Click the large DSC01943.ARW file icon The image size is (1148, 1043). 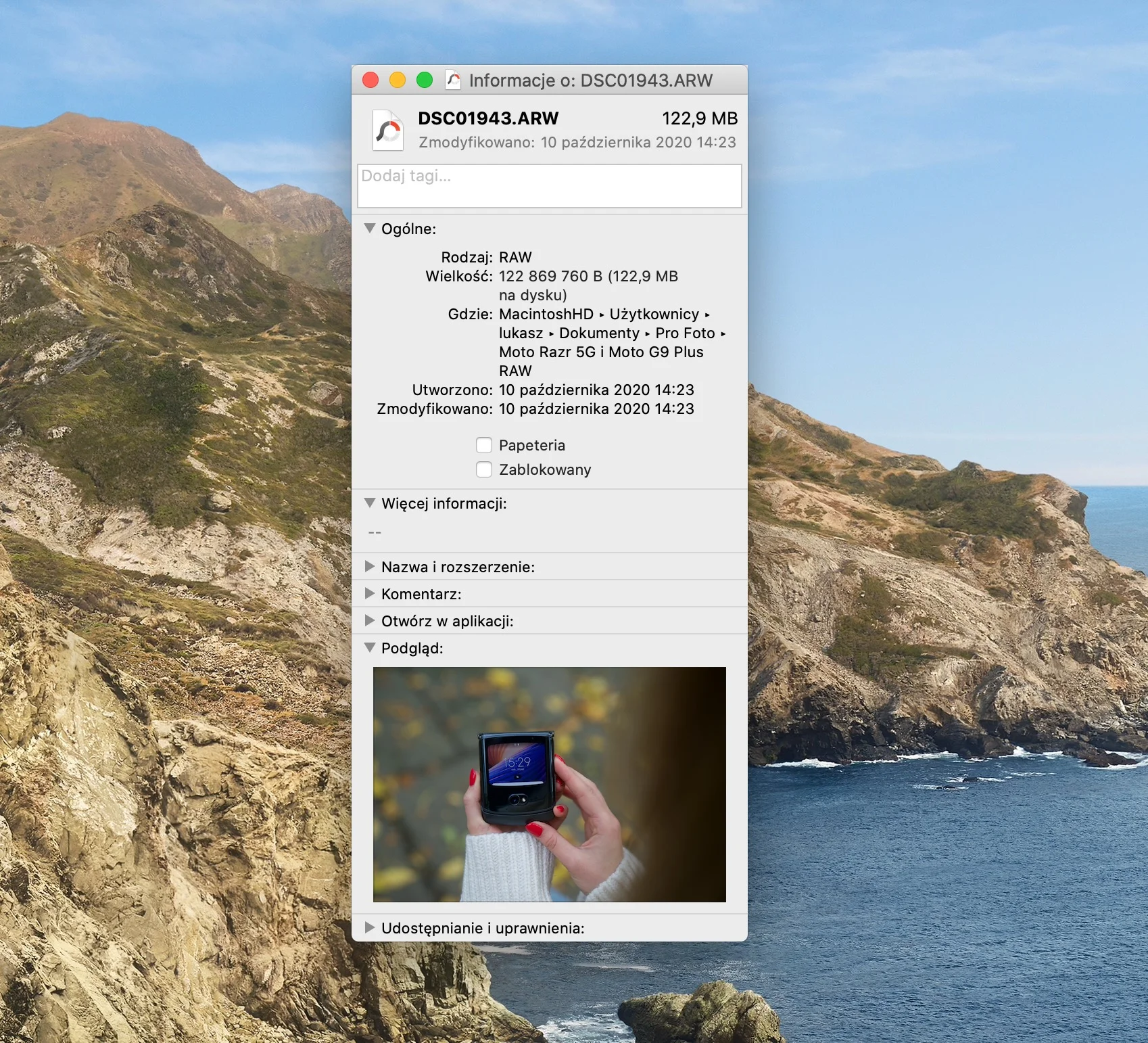coord(388,130)
